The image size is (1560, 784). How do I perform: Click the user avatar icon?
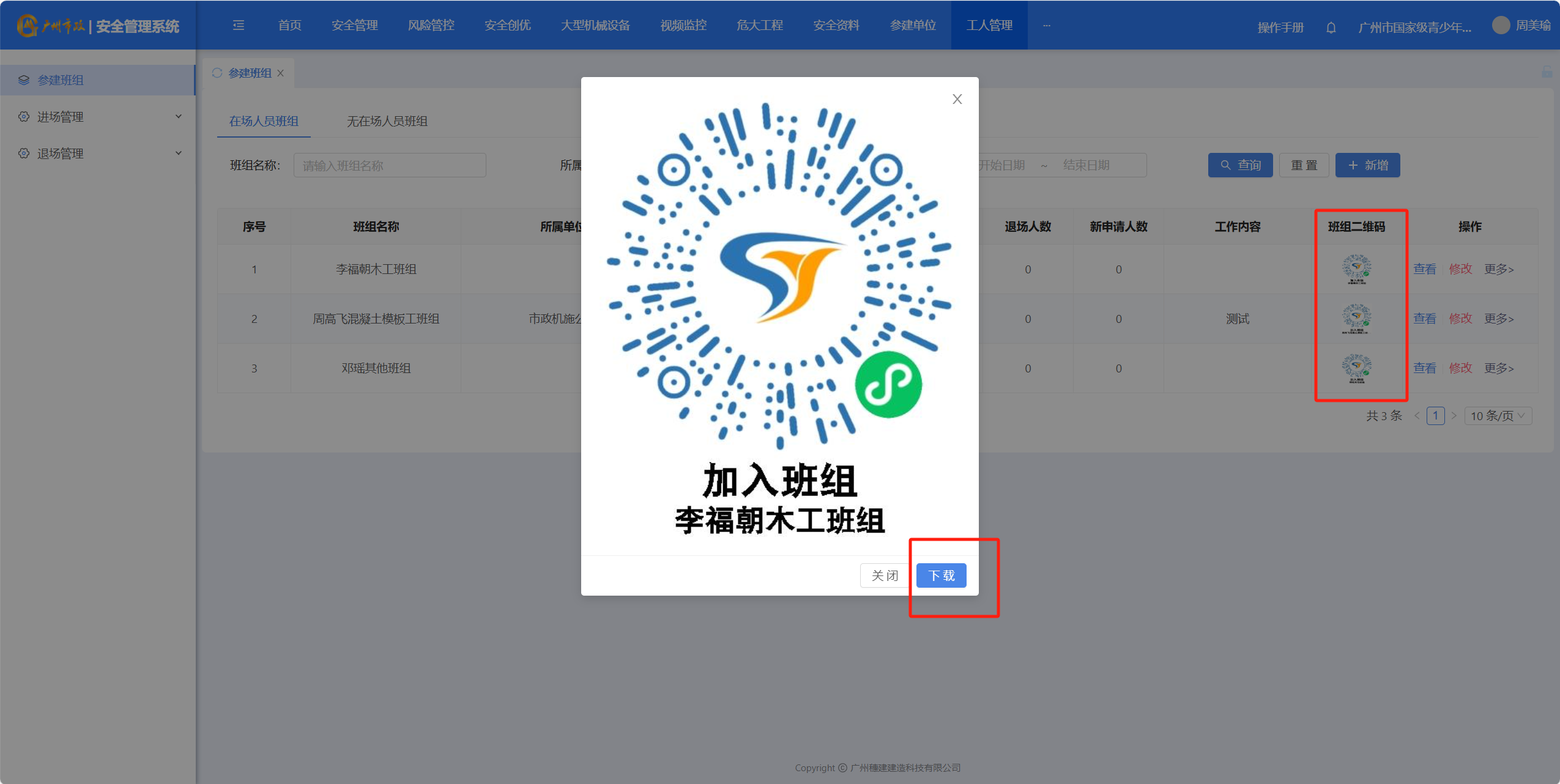point(1501,25)
